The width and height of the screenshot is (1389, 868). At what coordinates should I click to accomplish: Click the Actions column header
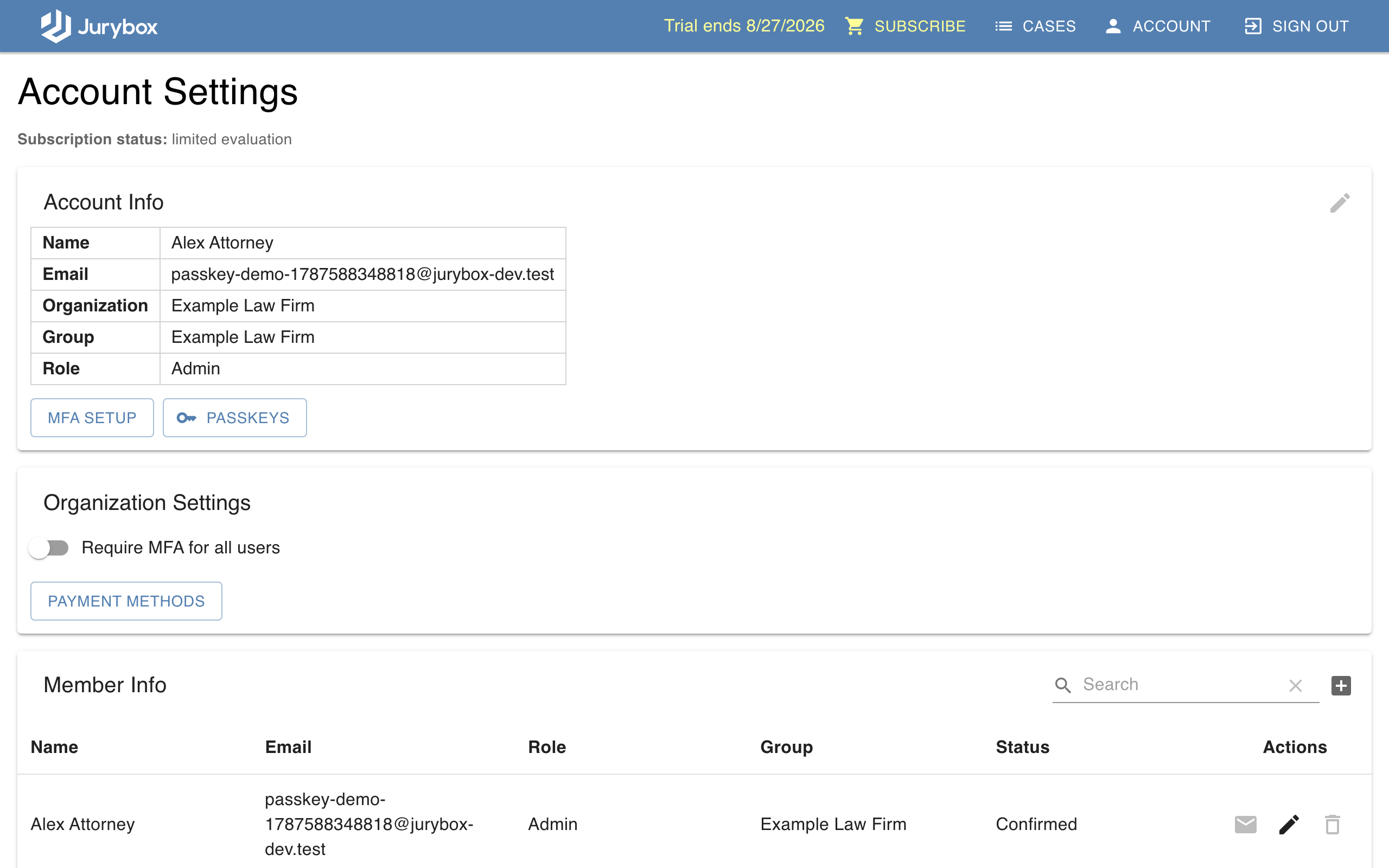coord(1295,747)
